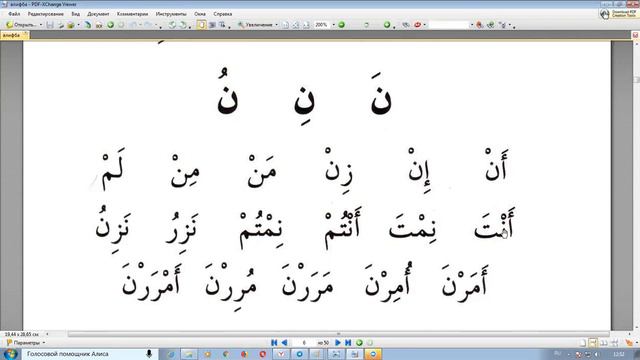Open the Справка menu
The height and width of the screenshot is (360, 640).
tap(223, 14)
